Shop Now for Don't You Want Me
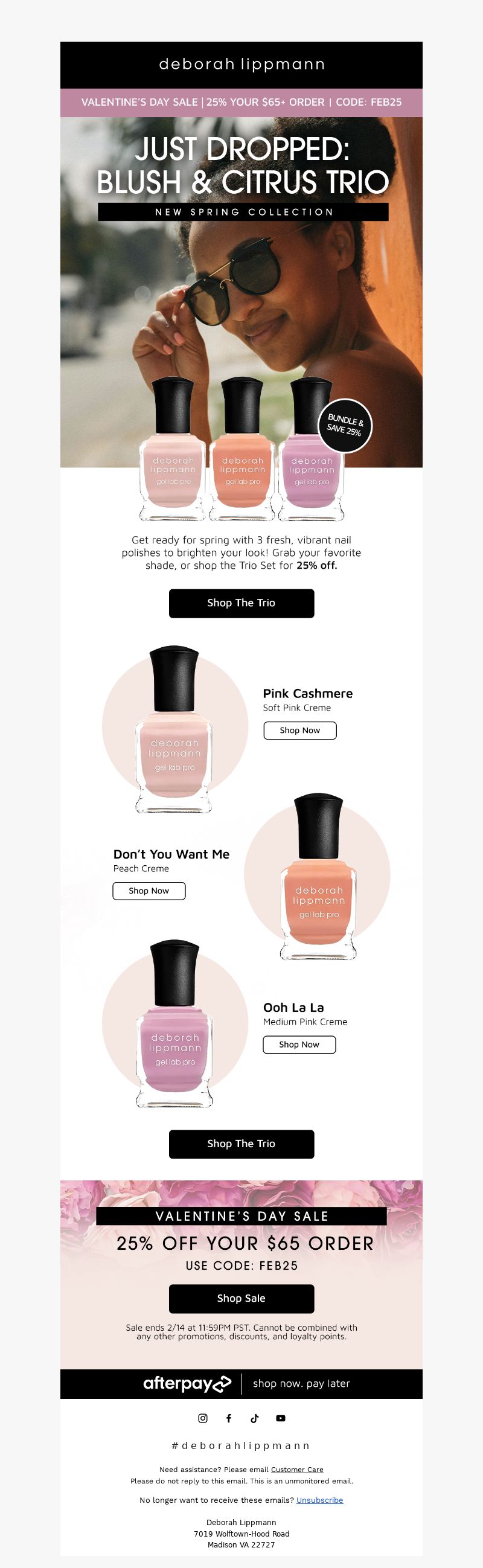Viewport: 483px width, 1568px height. (x=149, y=891)
